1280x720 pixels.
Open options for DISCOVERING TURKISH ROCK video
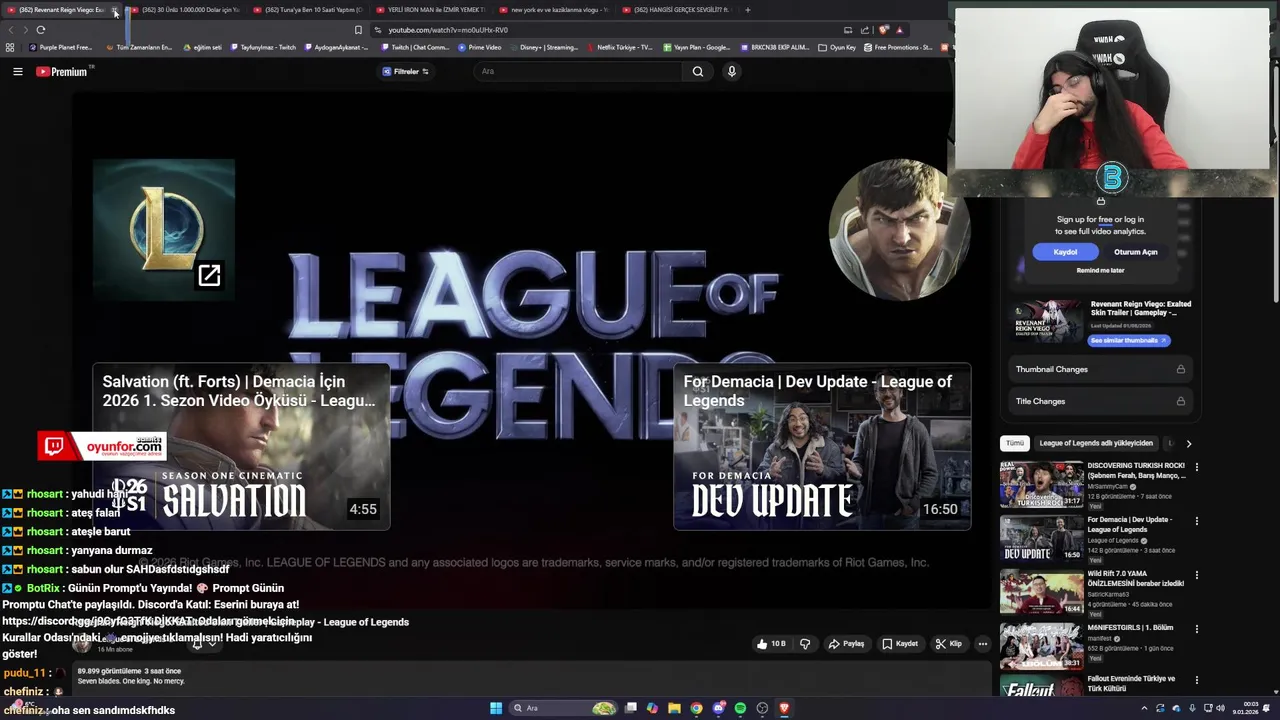(x=1196, y=467)
